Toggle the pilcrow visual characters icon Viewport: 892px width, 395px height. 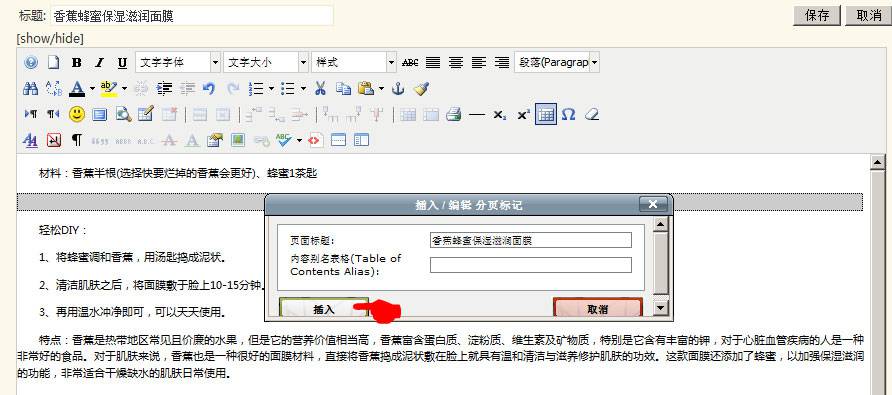[77, 140]
